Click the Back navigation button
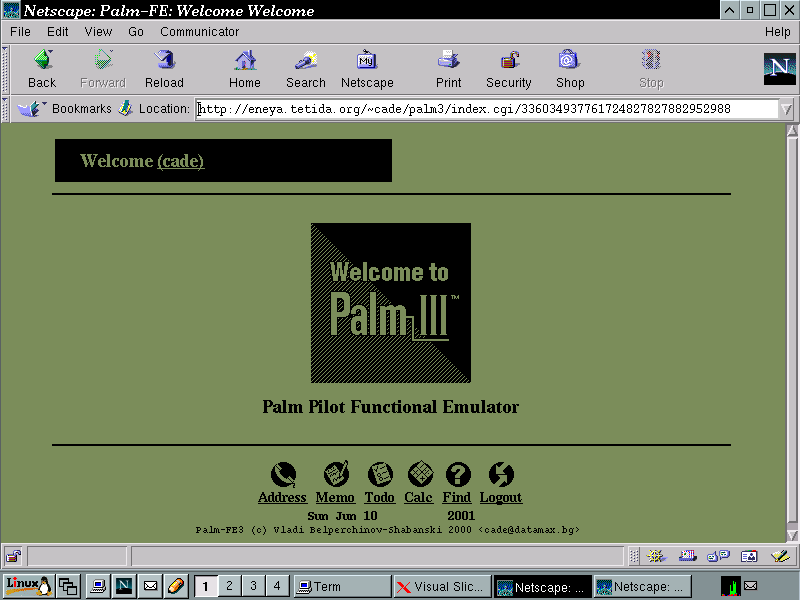This screenshot has height=600, width=800. coord(42,69)
